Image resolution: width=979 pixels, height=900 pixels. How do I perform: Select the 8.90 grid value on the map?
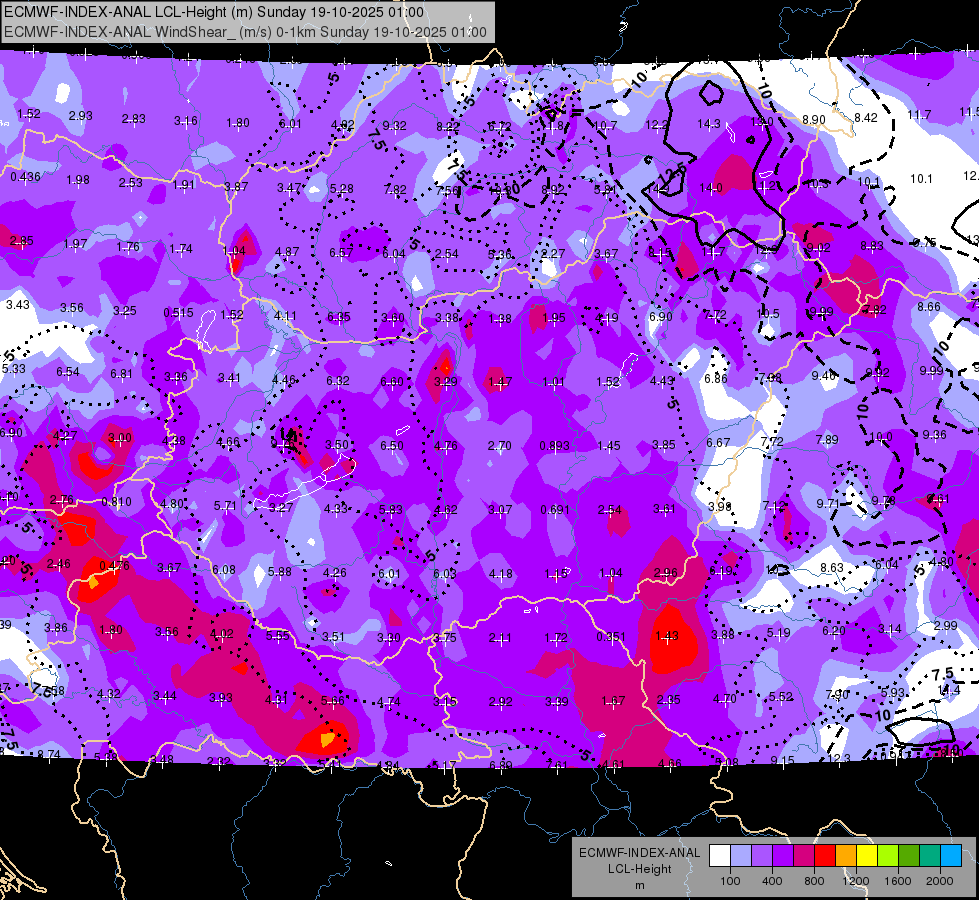(814, 119)
